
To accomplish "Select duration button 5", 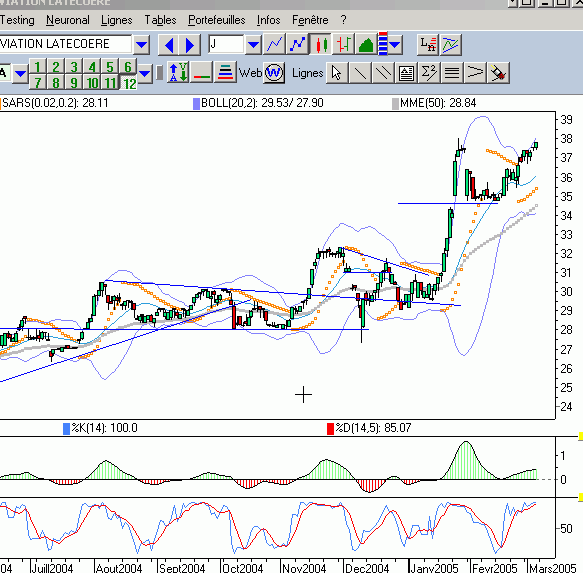I will [x=110, y=67].
